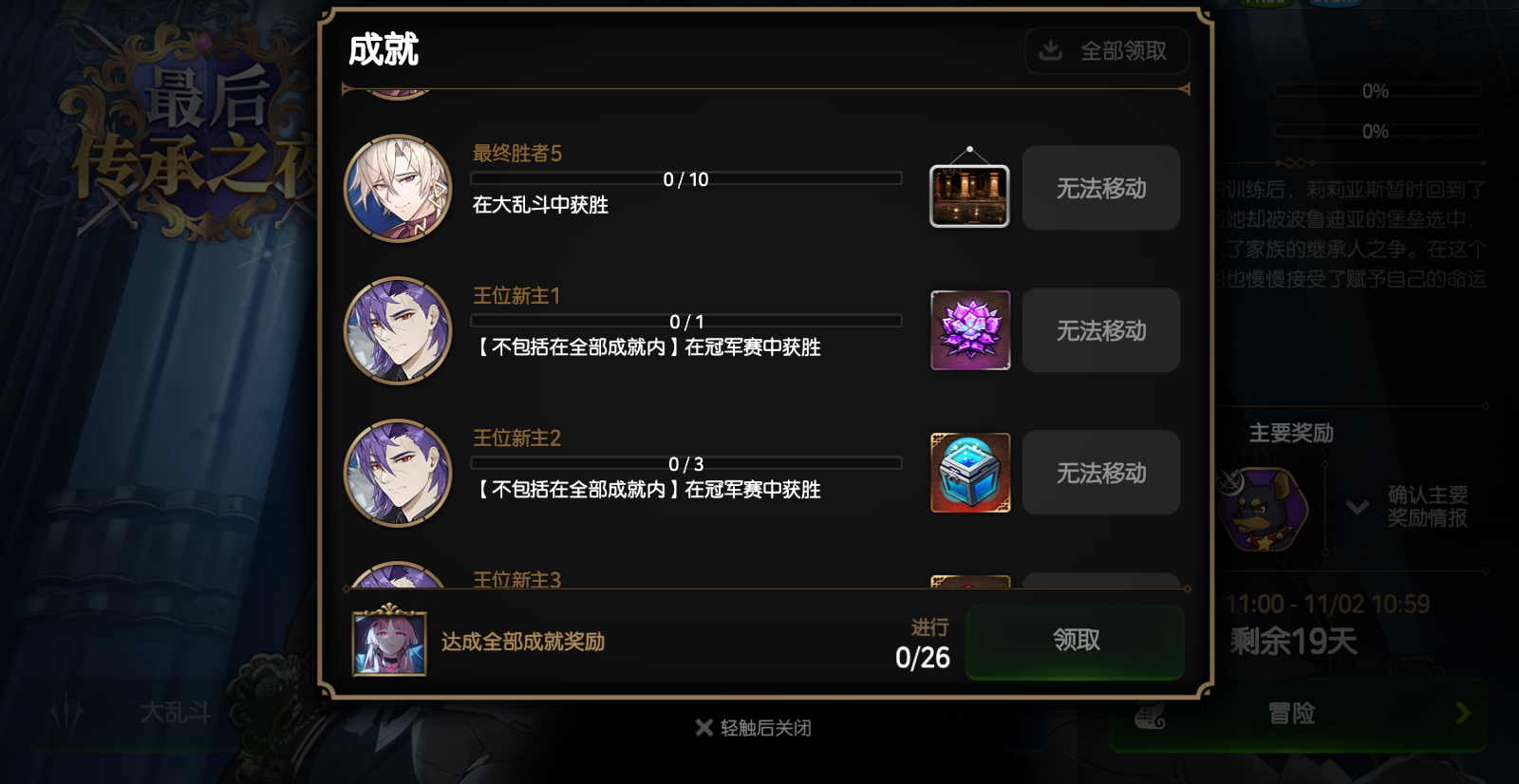This screenshot has width=1519, height=784.
Task: Select the blonde character portrait for 最终胜者5
Action: [x=398, y=188]
